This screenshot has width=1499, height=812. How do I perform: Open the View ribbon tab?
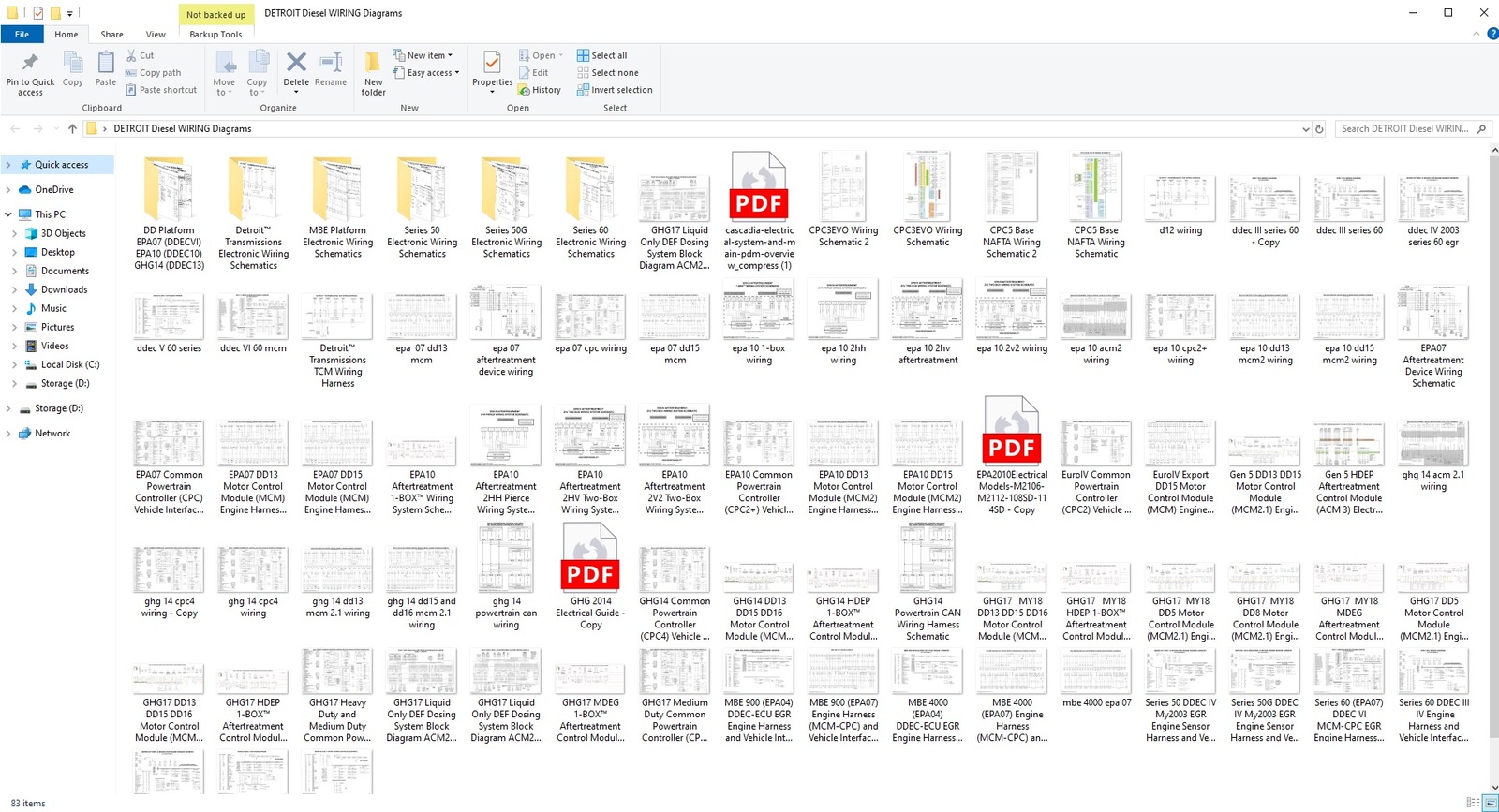pyautogui.click(x=156, y=35)
